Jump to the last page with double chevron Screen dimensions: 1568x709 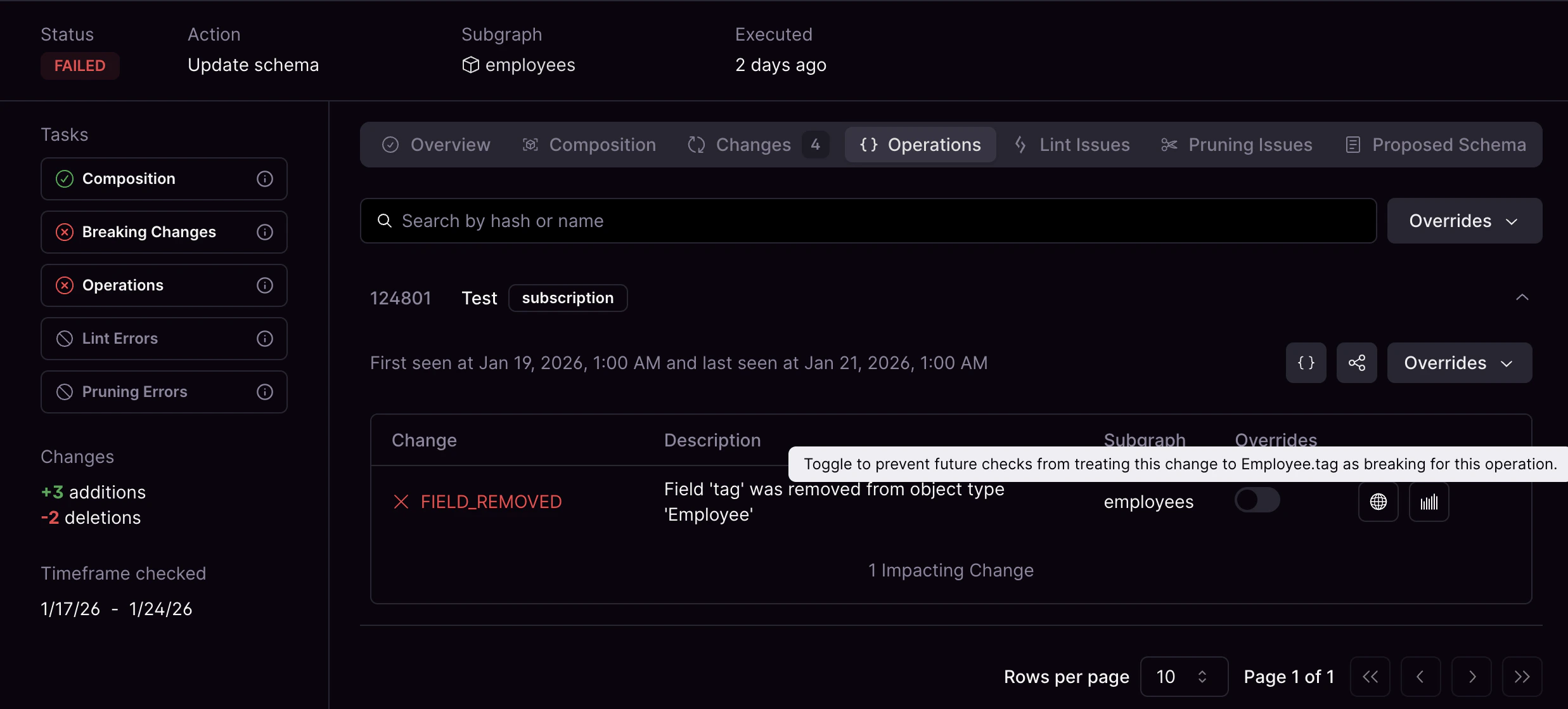(x=1523, y=676)
